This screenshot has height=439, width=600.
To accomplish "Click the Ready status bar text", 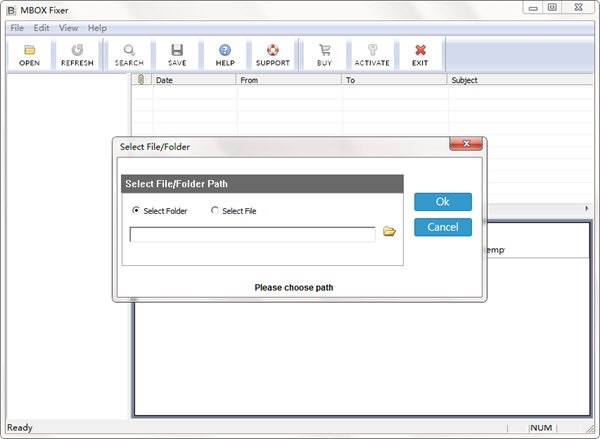I will (20, 428).
